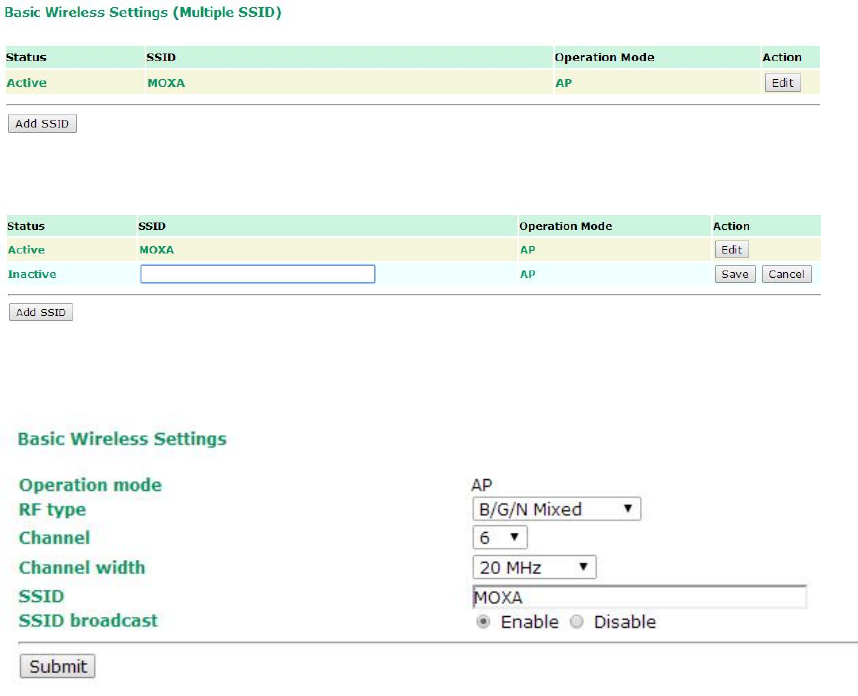Viewport: 858px width, 696px height.
Task: Focus the empty SSID field in Inactive row
Action: 258,274
